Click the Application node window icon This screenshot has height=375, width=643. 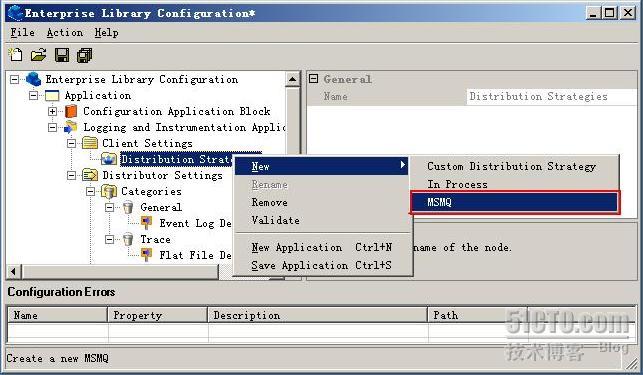(x=52, y=96)
